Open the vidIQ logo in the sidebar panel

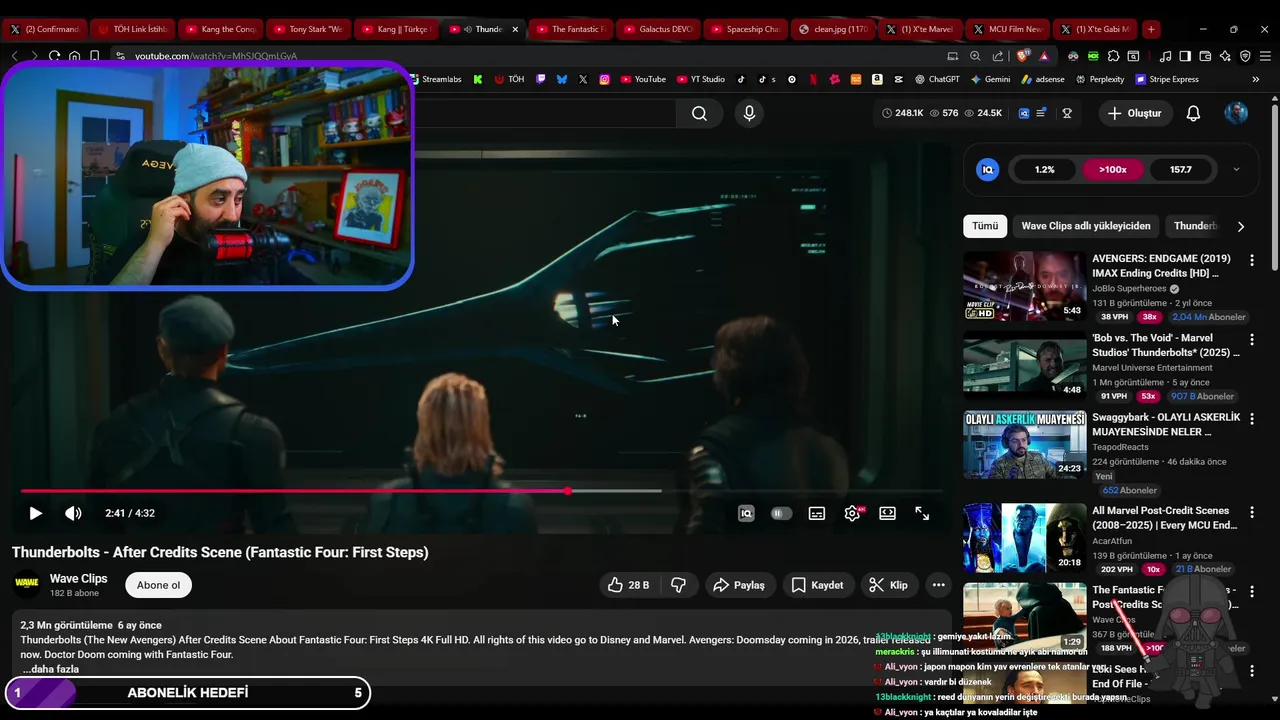pyautogui.click(x=988, y=170)
